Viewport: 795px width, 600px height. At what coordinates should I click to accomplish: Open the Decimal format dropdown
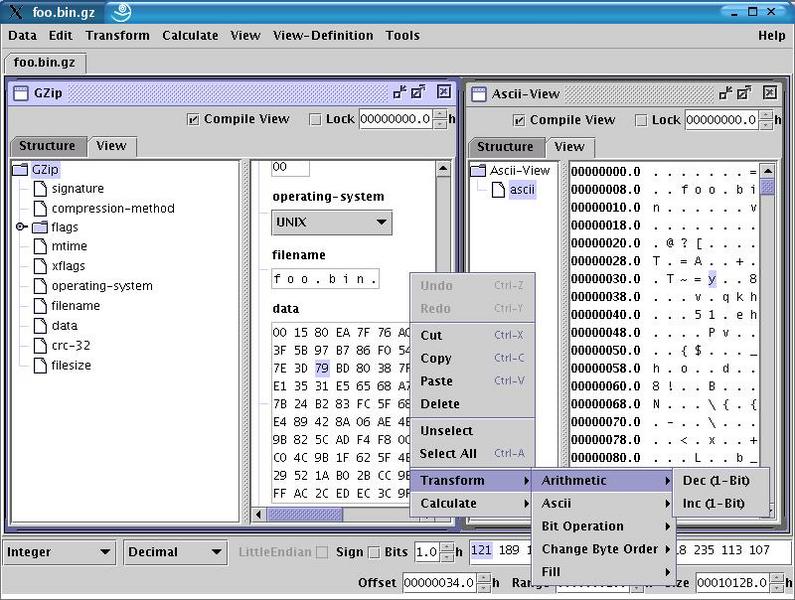coord(175,552)
